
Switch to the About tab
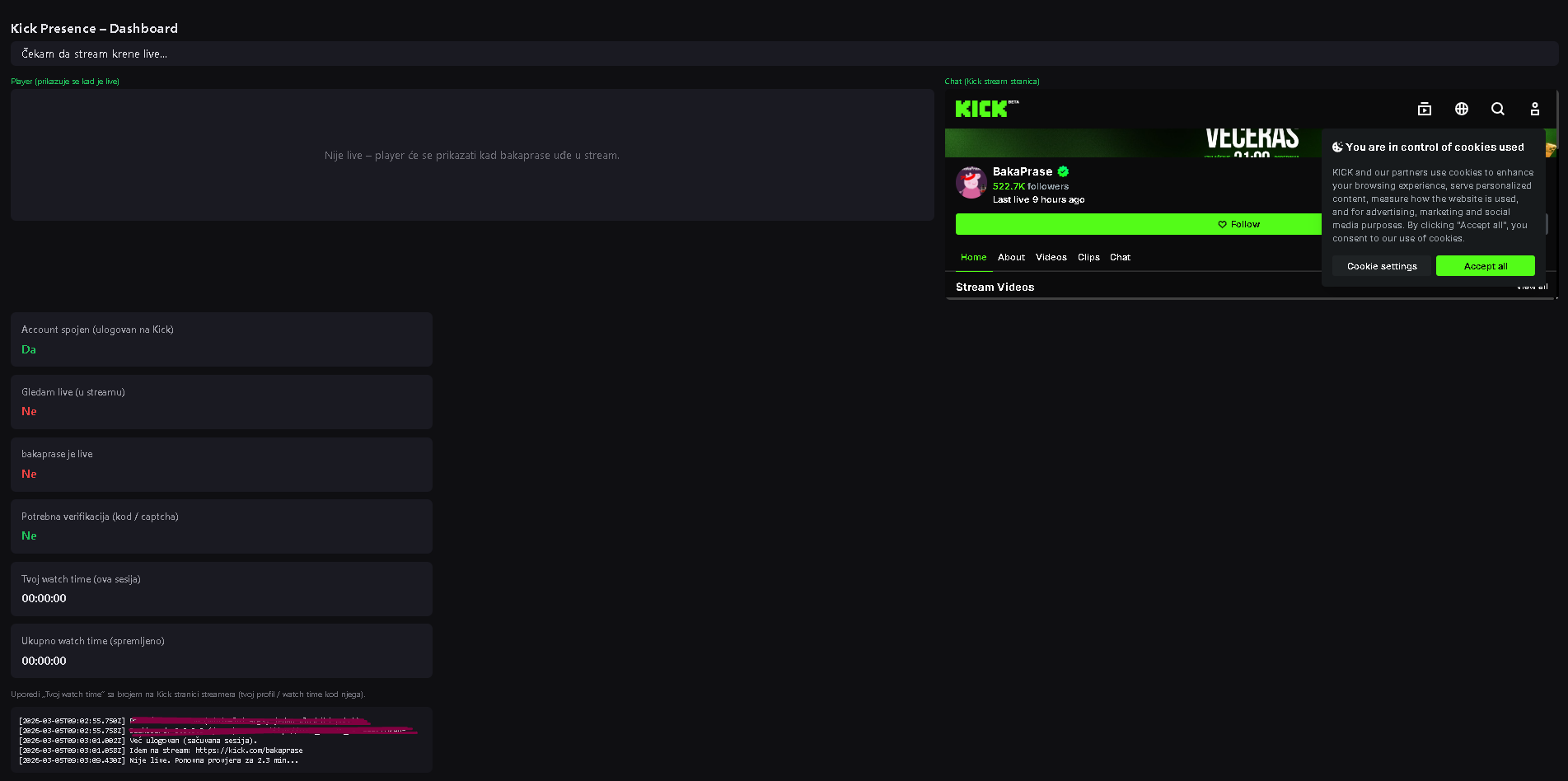coord(1011,257)
